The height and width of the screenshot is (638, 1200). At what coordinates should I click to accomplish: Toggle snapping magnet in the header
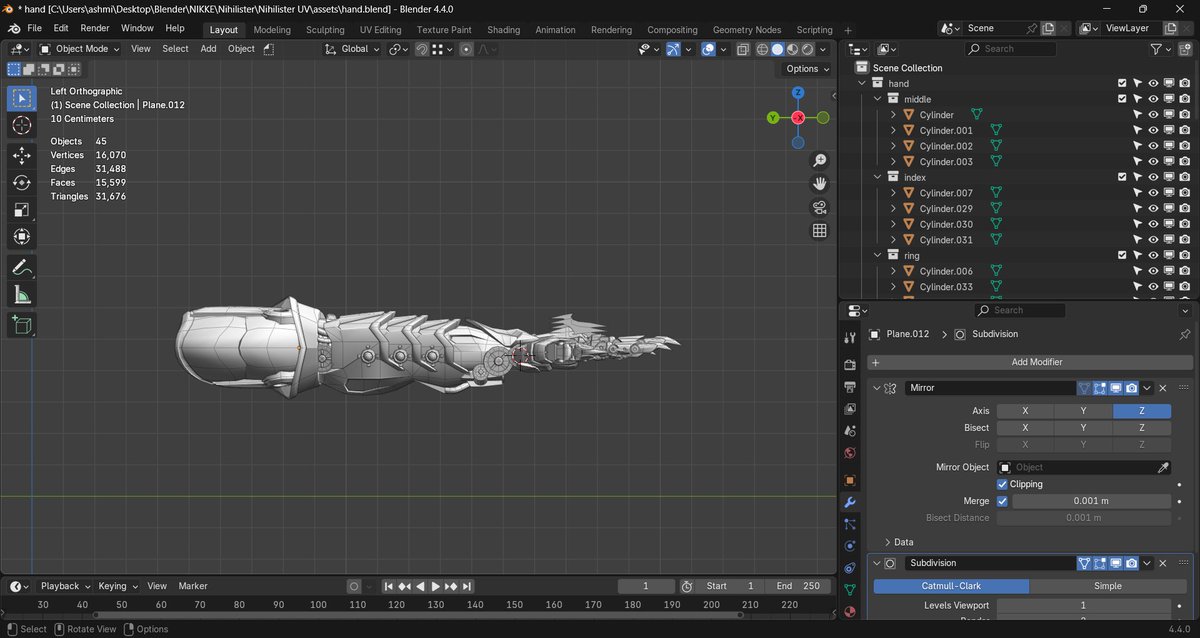point(423,49)
